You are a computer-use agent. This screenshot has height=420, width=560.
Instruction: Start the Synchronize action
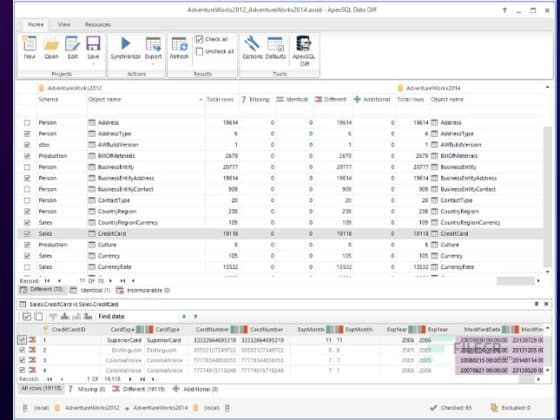pos(125,48)
